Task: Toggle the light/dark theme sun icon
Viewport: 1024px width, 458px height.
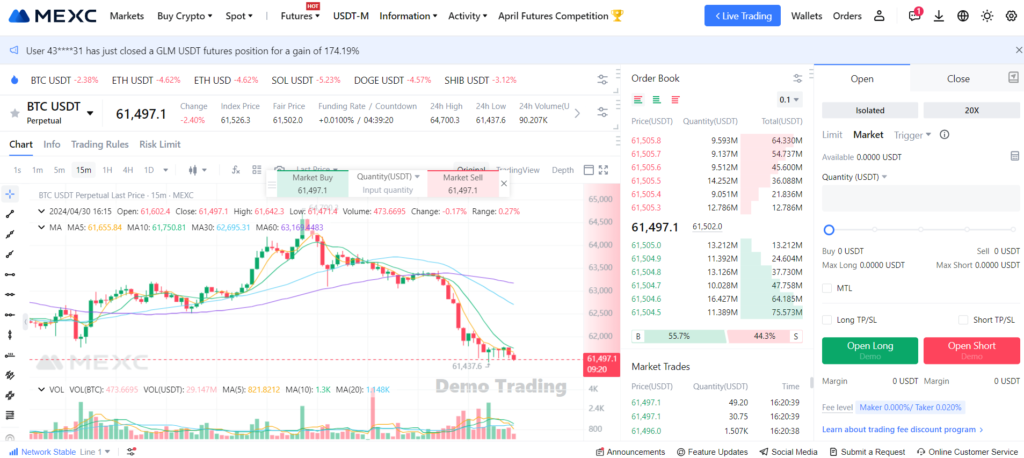Action: click(x=987, y=16)
